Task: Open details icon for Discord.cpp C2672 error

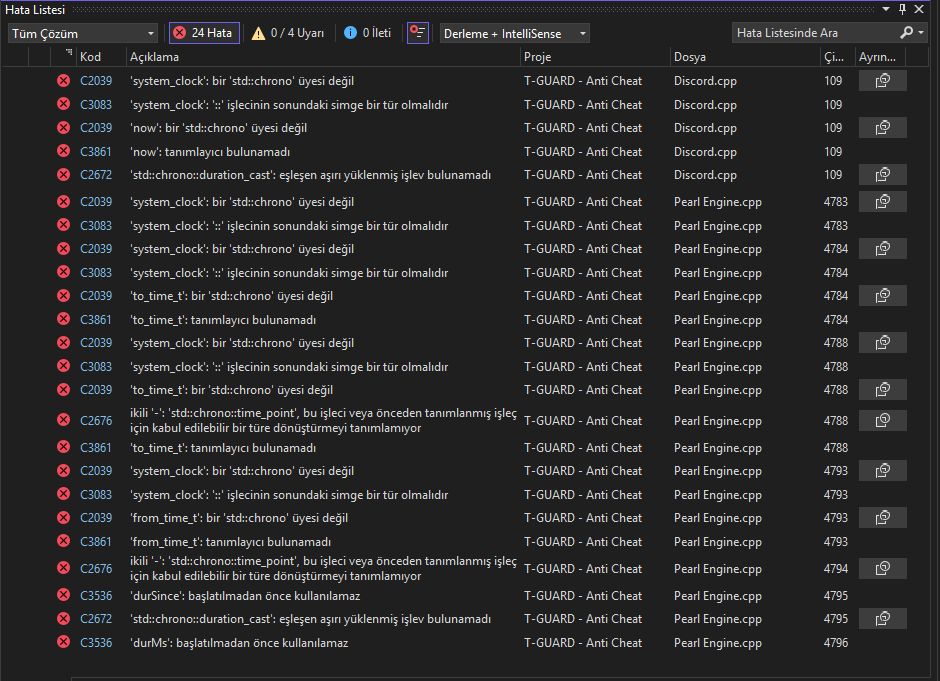Action: click(x=882, y=175)
